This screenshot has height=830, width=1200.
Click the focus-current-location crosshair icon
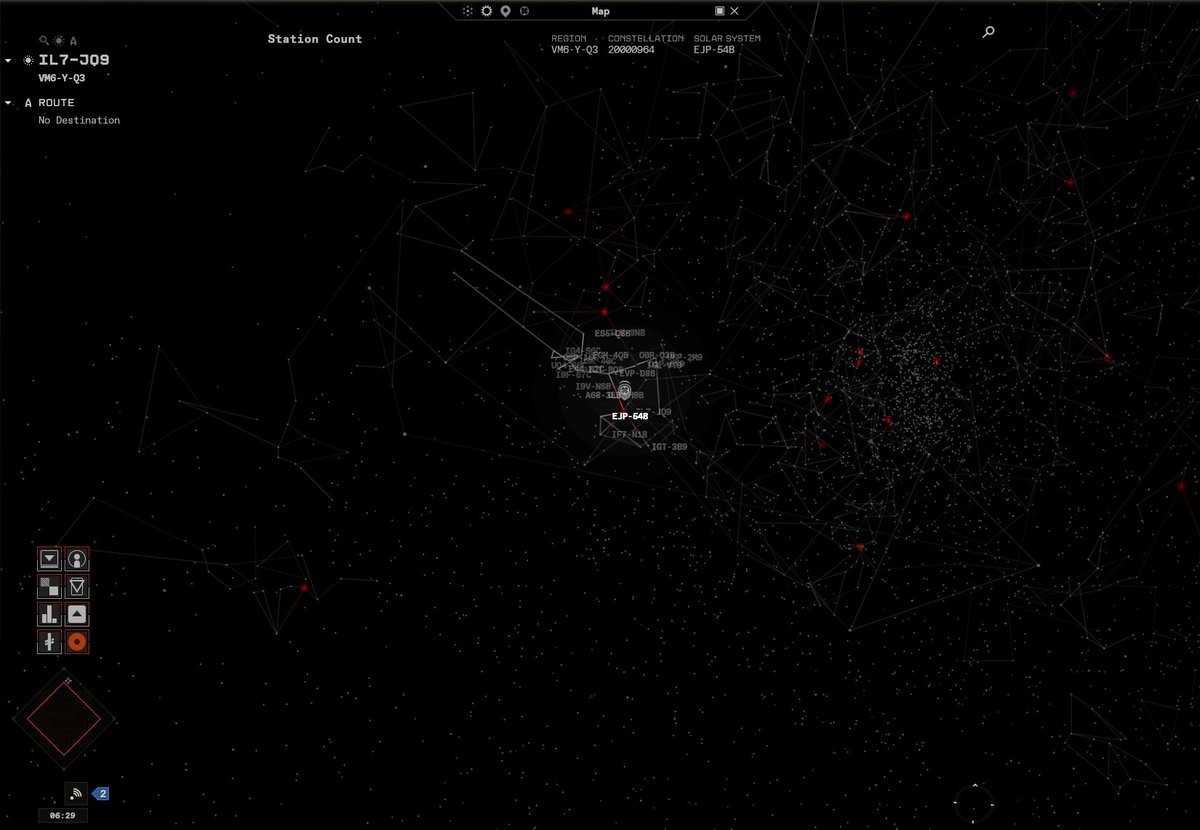525,11
